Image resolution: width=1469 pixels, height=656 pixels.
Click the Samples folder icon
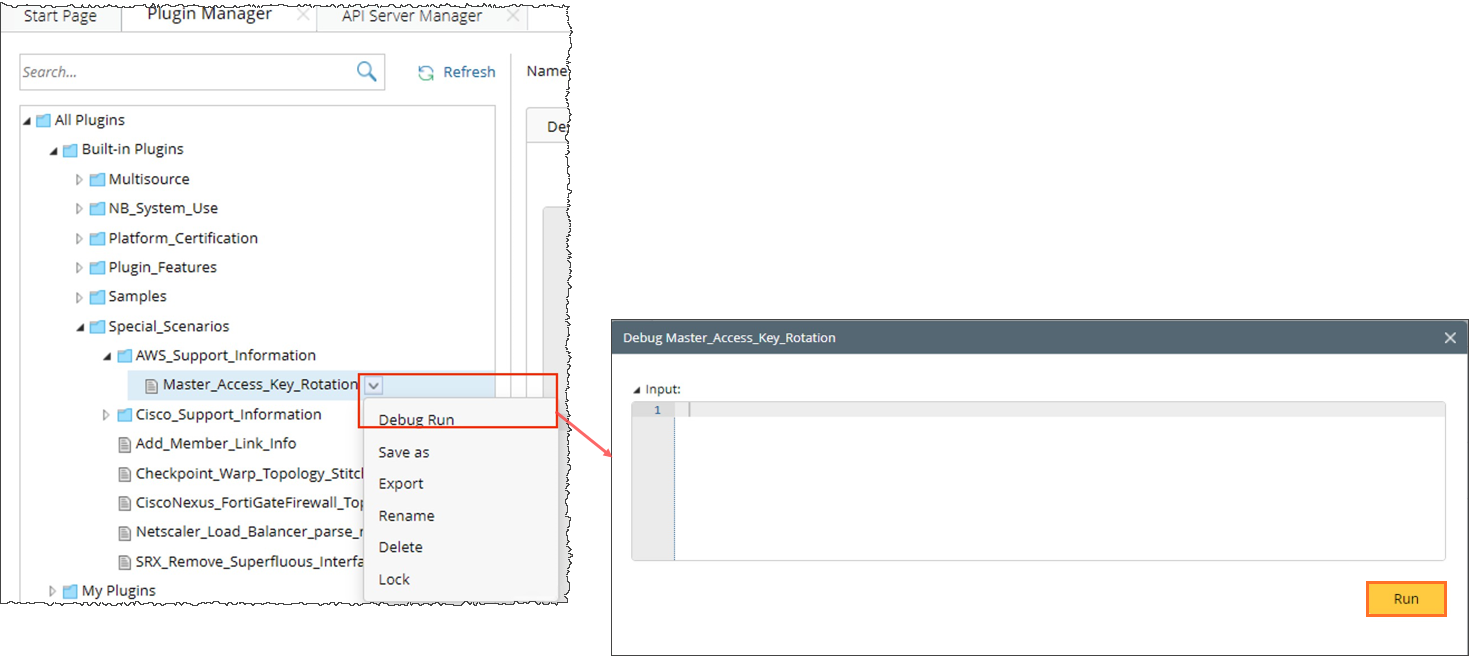click(x=97, y=297)
